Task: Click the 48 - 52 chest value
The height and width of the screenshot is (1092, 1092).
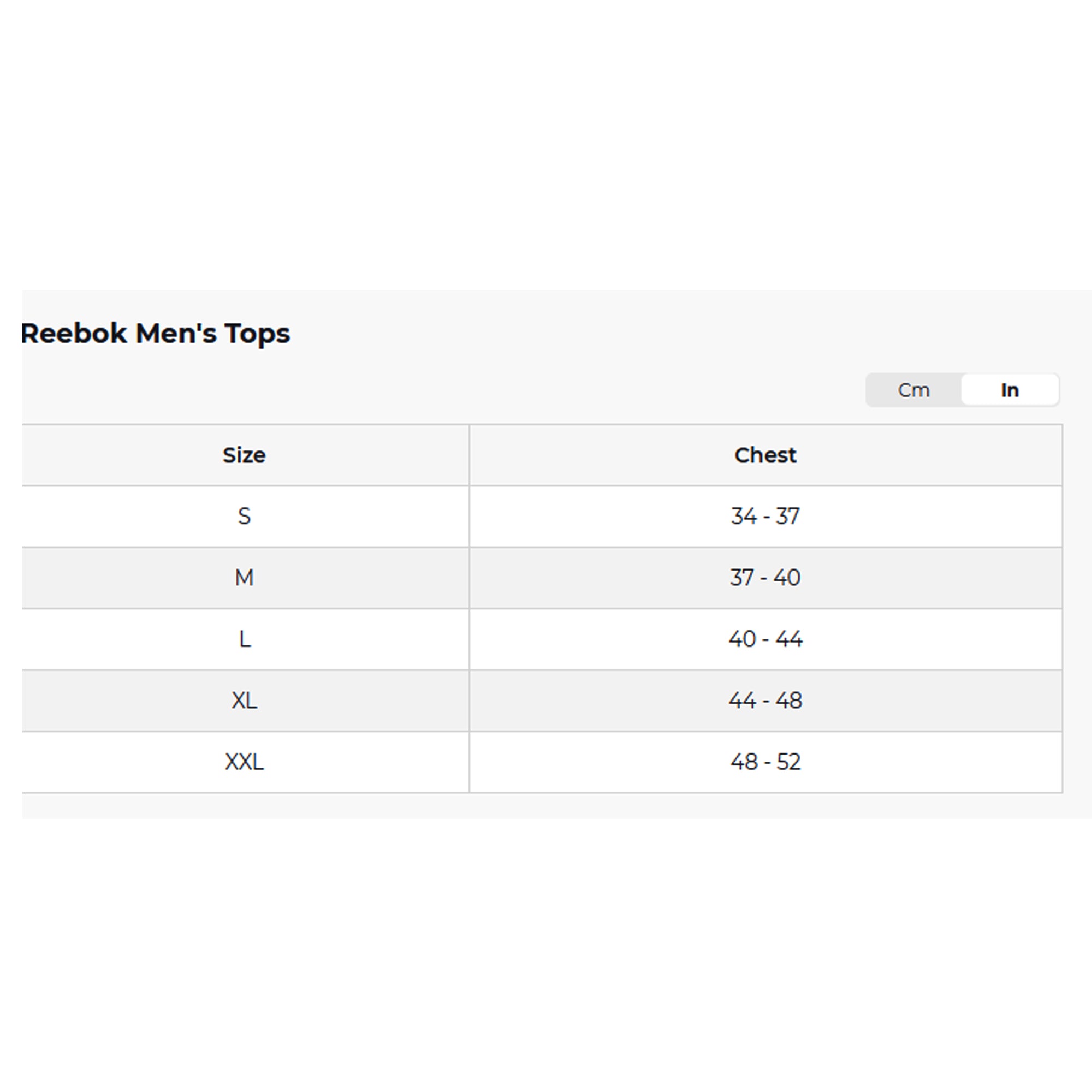Action: (x=765, y=762)
